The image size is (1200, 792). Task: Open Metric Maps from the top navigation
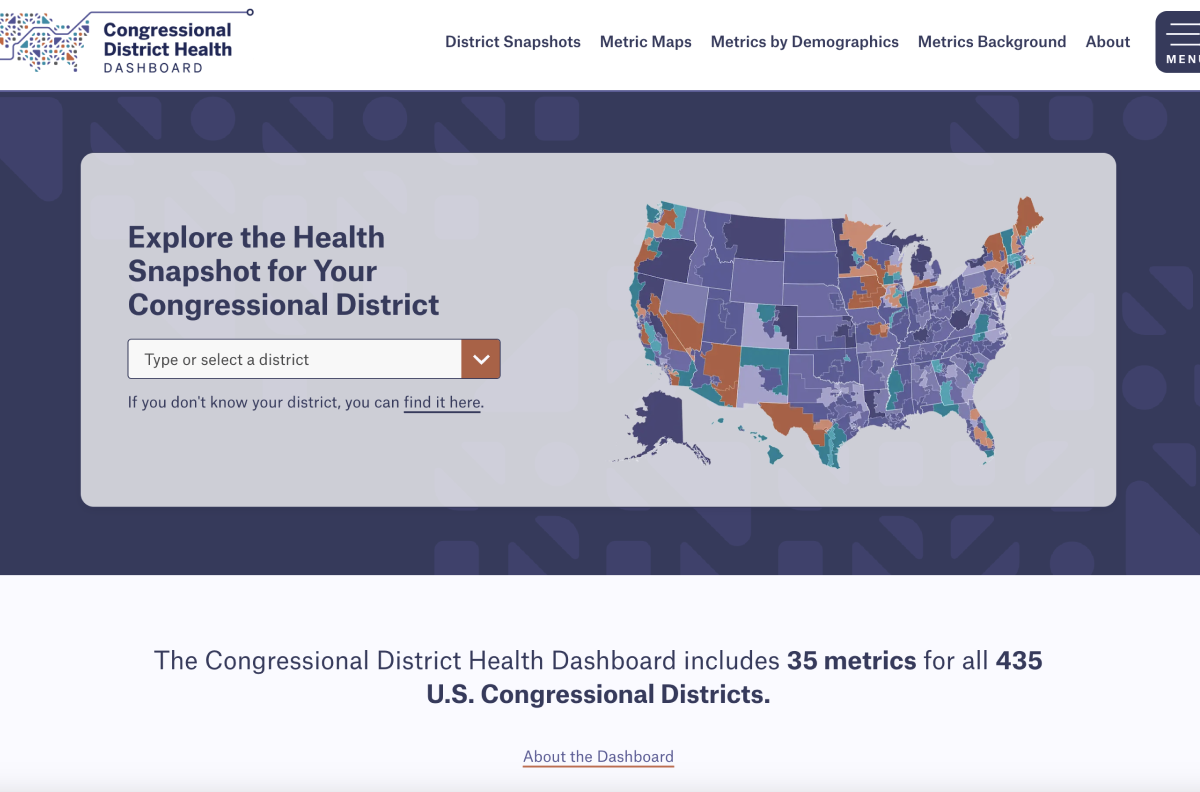pos(645,42)
